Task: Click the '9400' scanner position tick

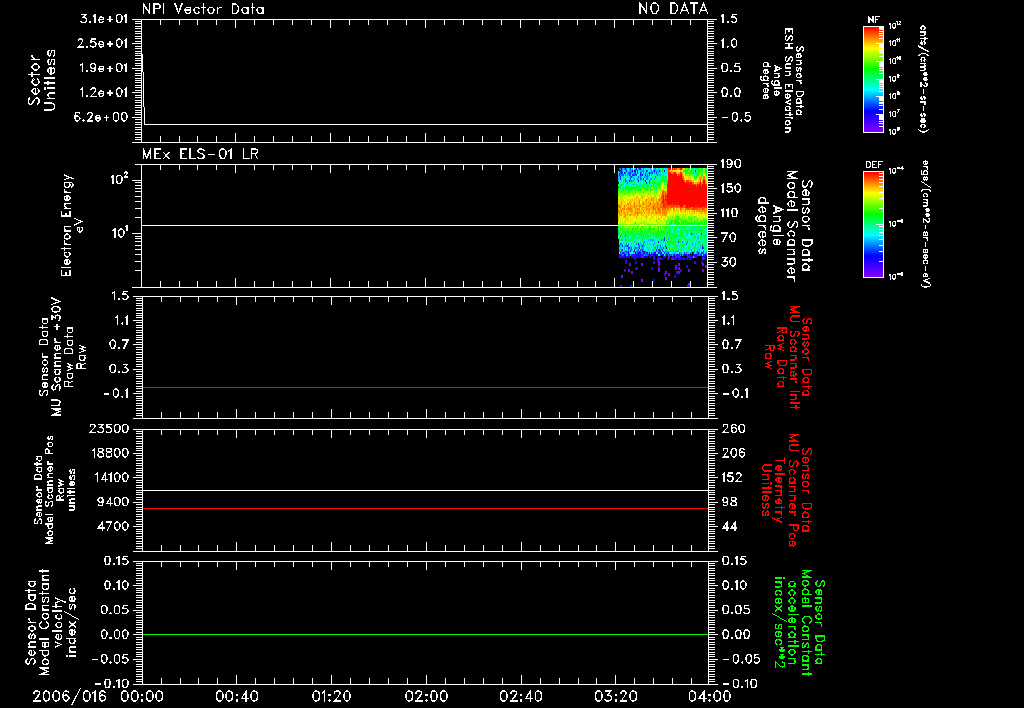Action: (x=112, y=502)
